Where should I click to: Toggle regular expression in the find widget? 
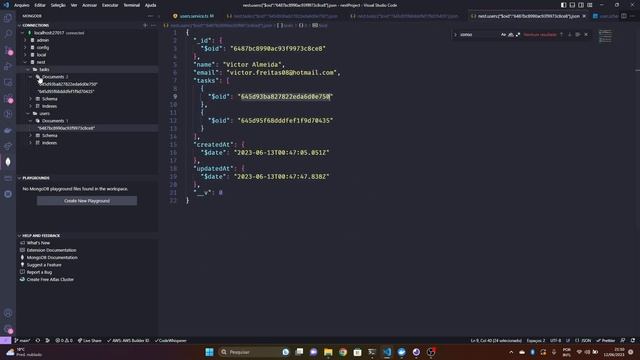pos(518,35)
